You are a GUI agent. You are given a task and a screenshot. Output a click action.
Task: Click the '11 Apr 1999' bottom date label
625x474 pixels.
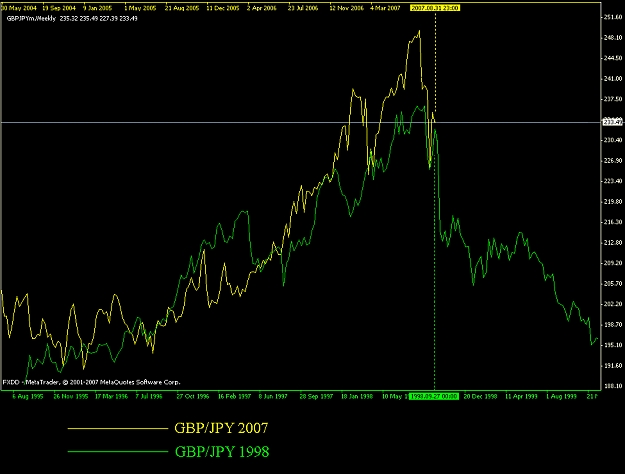[x=521, y=396]
